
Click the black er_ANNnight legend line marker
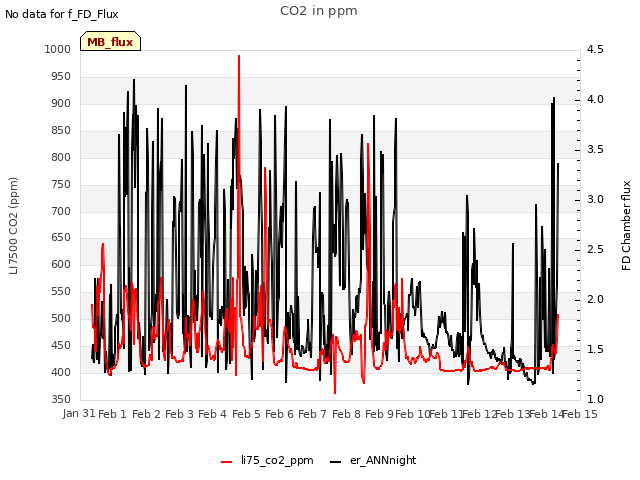[335, 462]
